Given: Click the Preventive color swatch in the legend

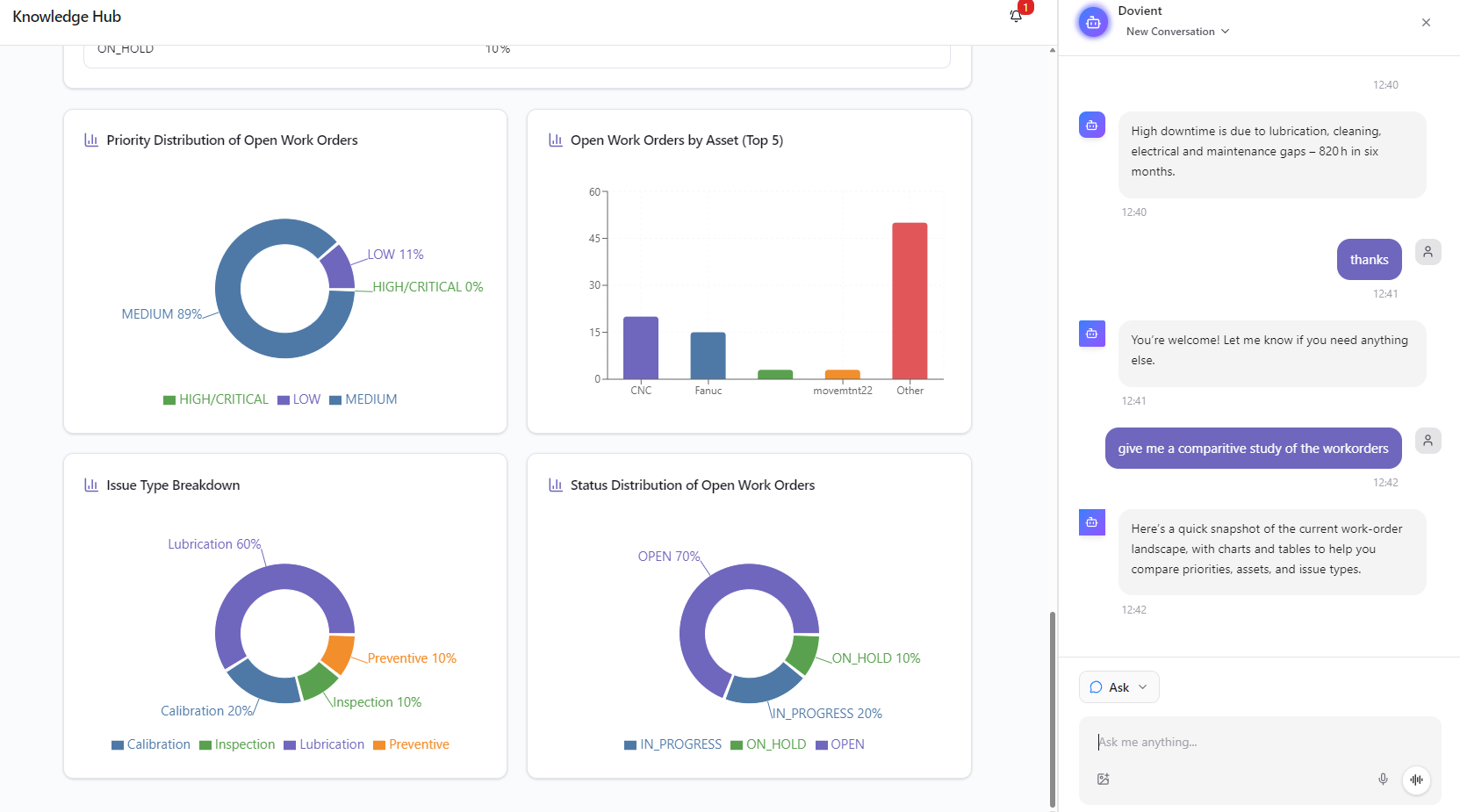Looking at the screenshot, I should 378,744.
